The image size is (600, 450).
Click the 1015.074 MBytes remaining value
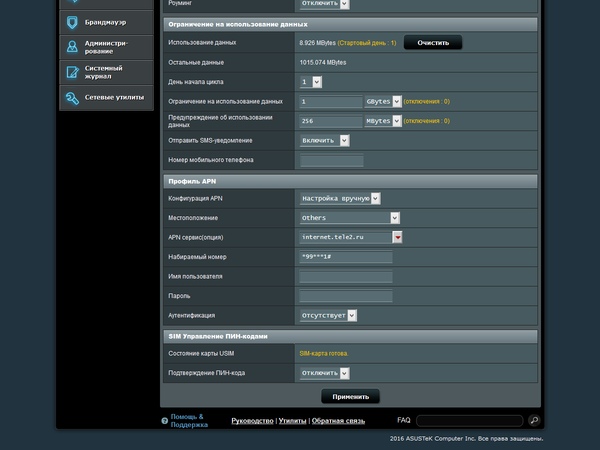[323, 62]
